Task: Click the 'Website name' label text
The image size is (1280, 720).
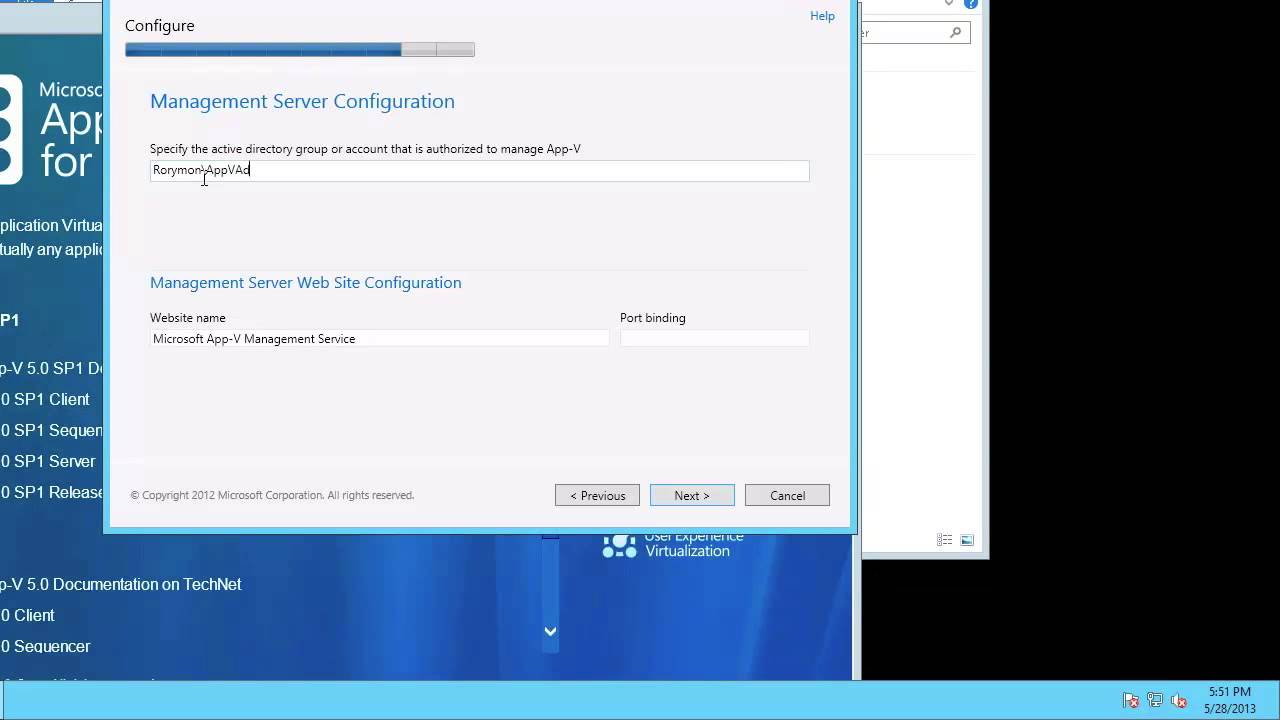Action: point(188,318)
